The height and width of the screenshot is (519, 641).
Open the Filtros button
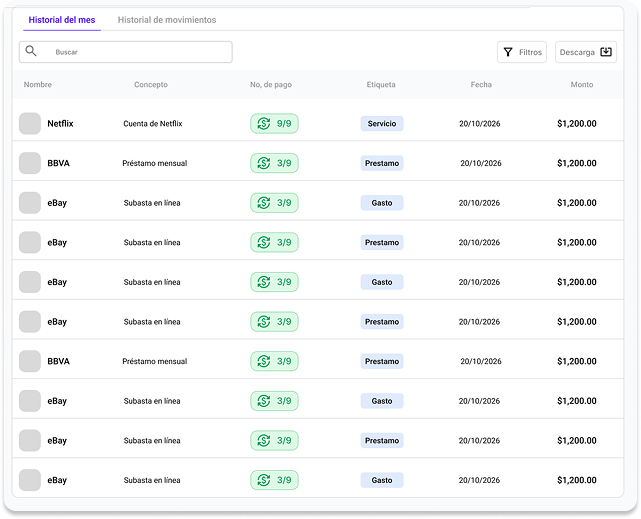tap(522, 52)
